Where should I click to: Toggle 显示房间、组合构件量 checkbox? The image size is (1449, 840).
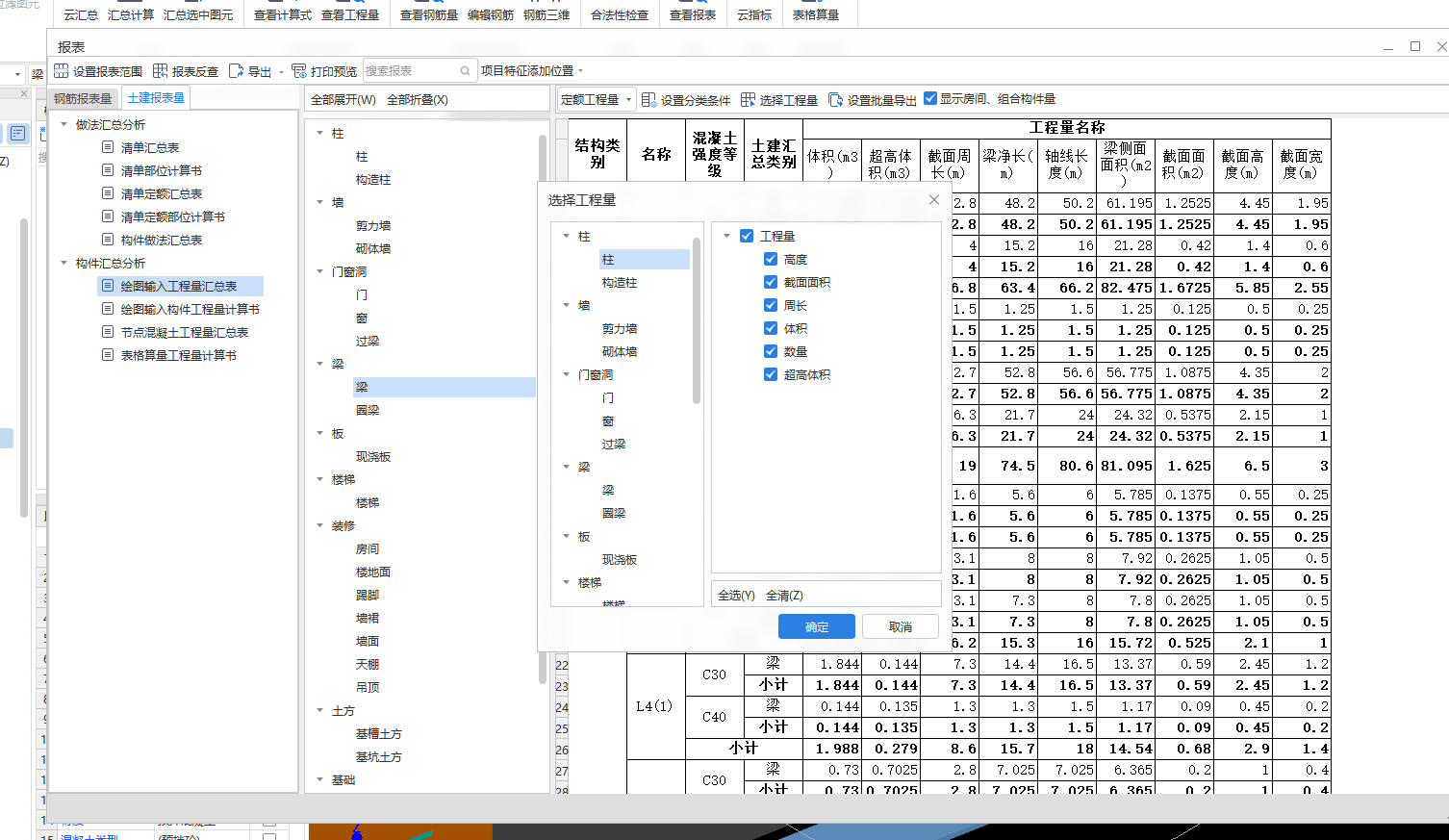pos(930,98)
